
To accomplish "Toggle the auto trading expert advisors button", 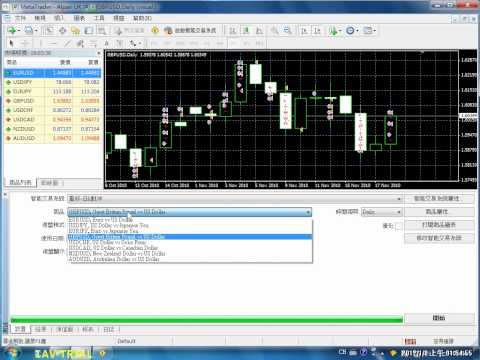I will pyautogui.click(x=190, y=31).
